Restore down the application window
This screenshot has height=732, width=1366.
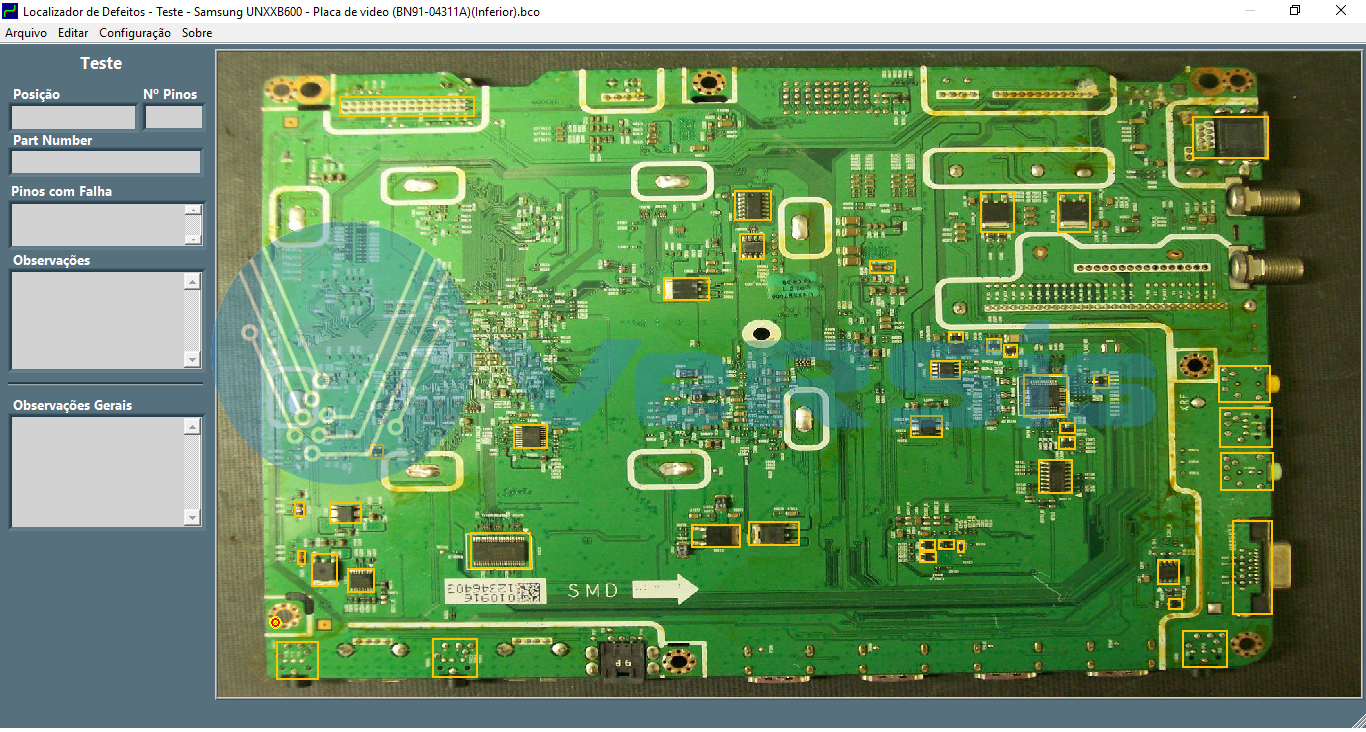(1295, 10)
